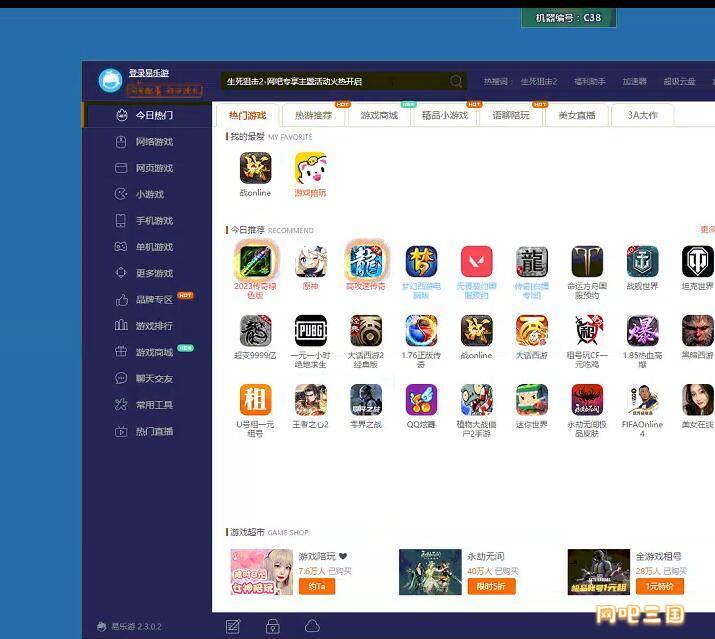Select sidebar 游戏商城 entry
Screen dimensions: 715x639
pos(147,352)
